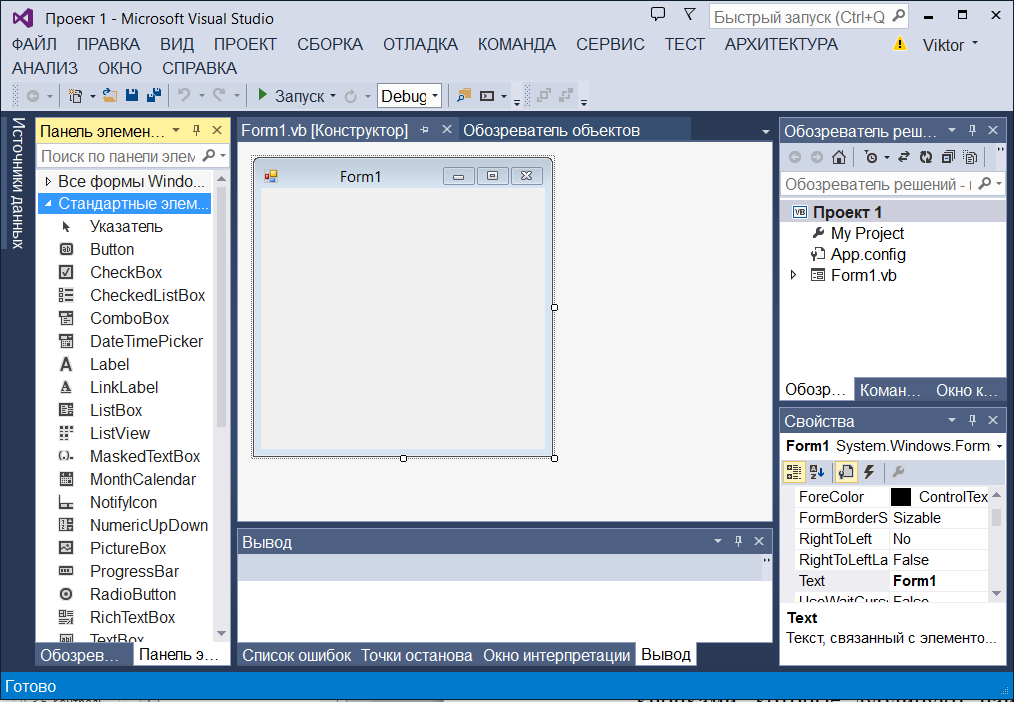
Task: Open the document tabs list dropdown arrow
Action: click(766, 132)
